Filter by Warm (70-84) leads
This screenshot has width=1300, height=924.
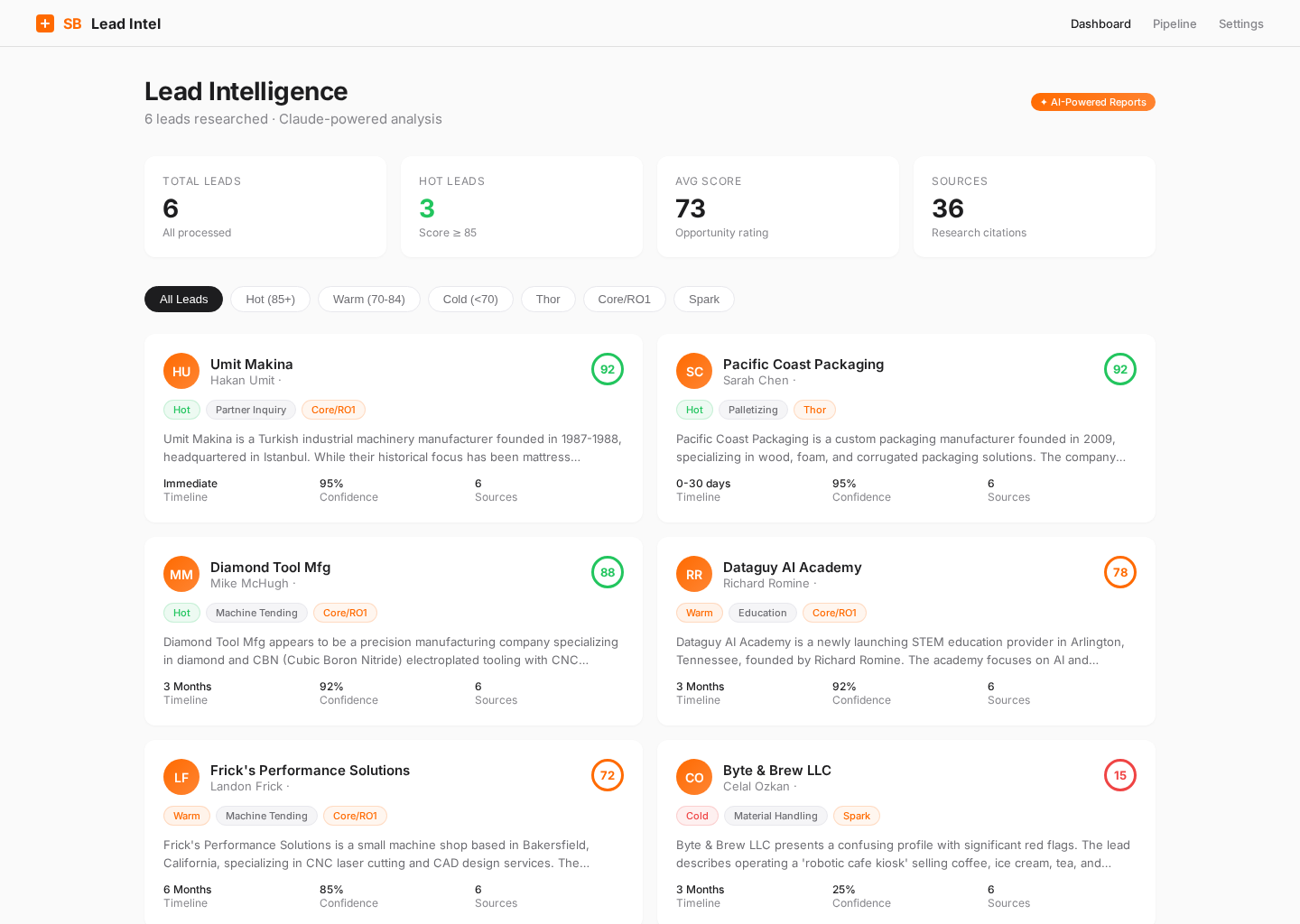368,299
